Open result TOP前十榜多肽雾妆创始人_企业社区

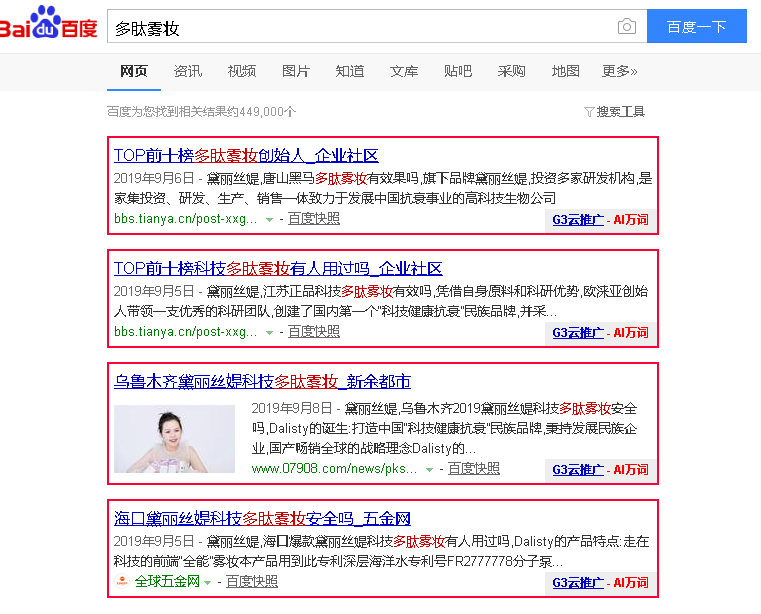coord(246,156)
